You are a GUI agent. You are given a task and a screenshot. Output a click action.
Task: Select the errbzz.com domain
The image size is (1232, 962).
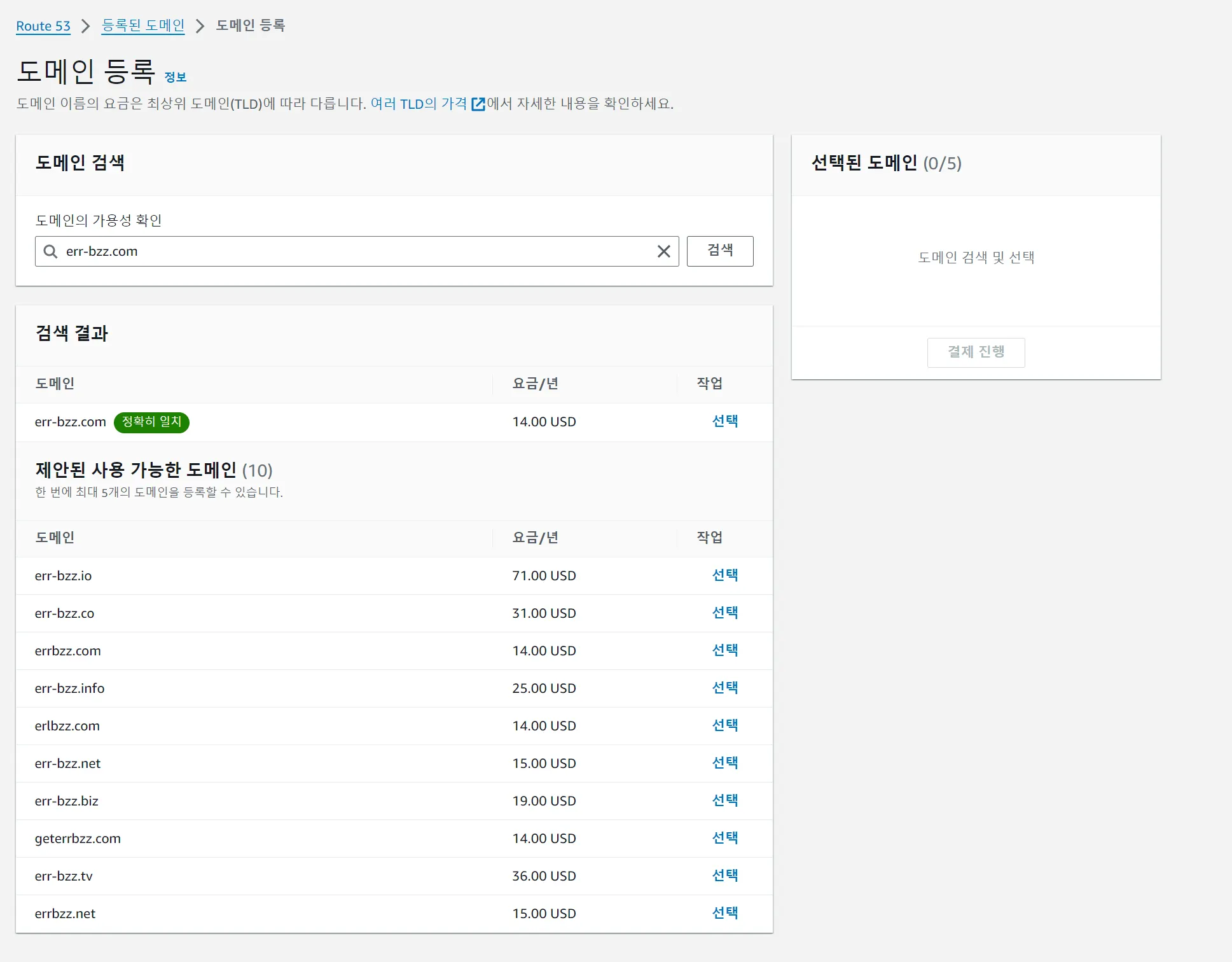click(724, 650)
